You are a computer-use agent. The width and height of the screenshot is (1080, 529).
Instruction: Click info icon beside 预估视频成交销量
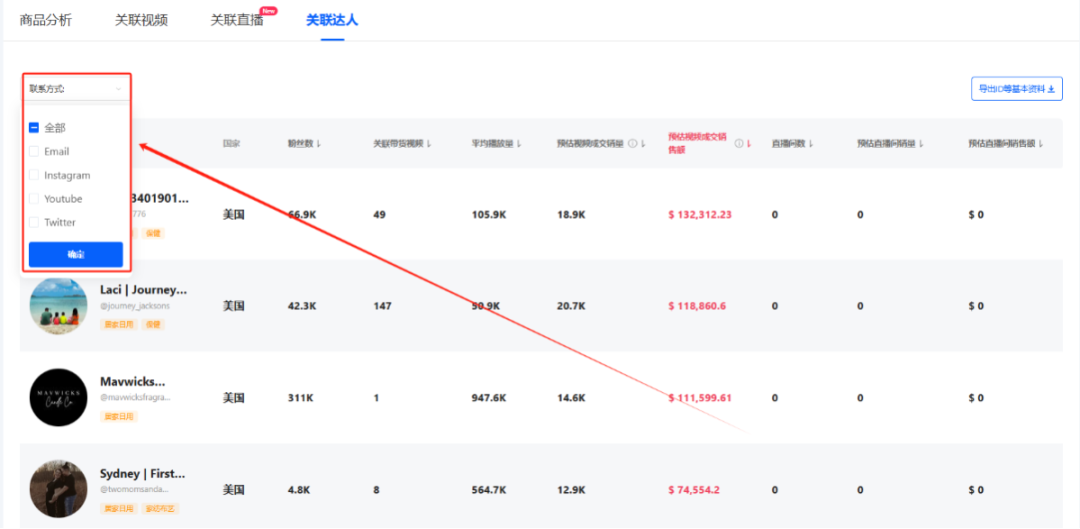click(632, 144)
